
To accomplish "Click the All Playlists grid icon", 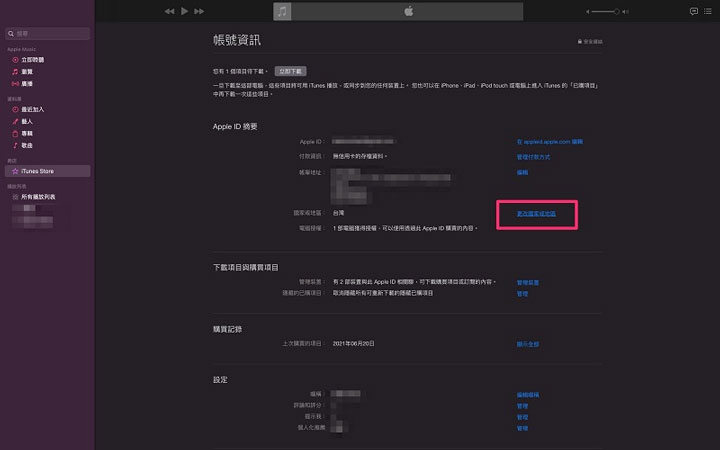I will (15, 197).
